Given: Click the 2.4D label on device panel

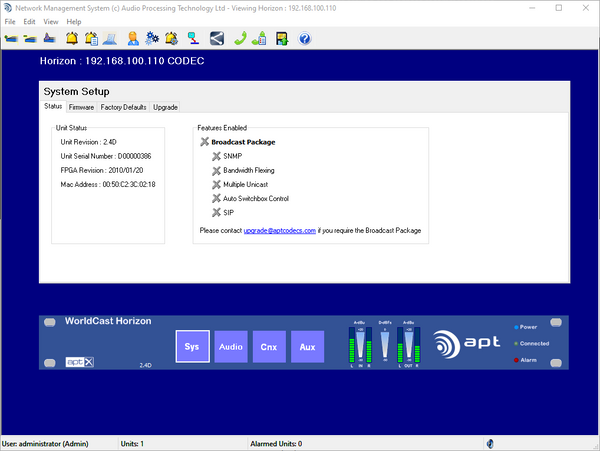Looking at the screenshot, I should pyautogui.click(x=145, y=365).
